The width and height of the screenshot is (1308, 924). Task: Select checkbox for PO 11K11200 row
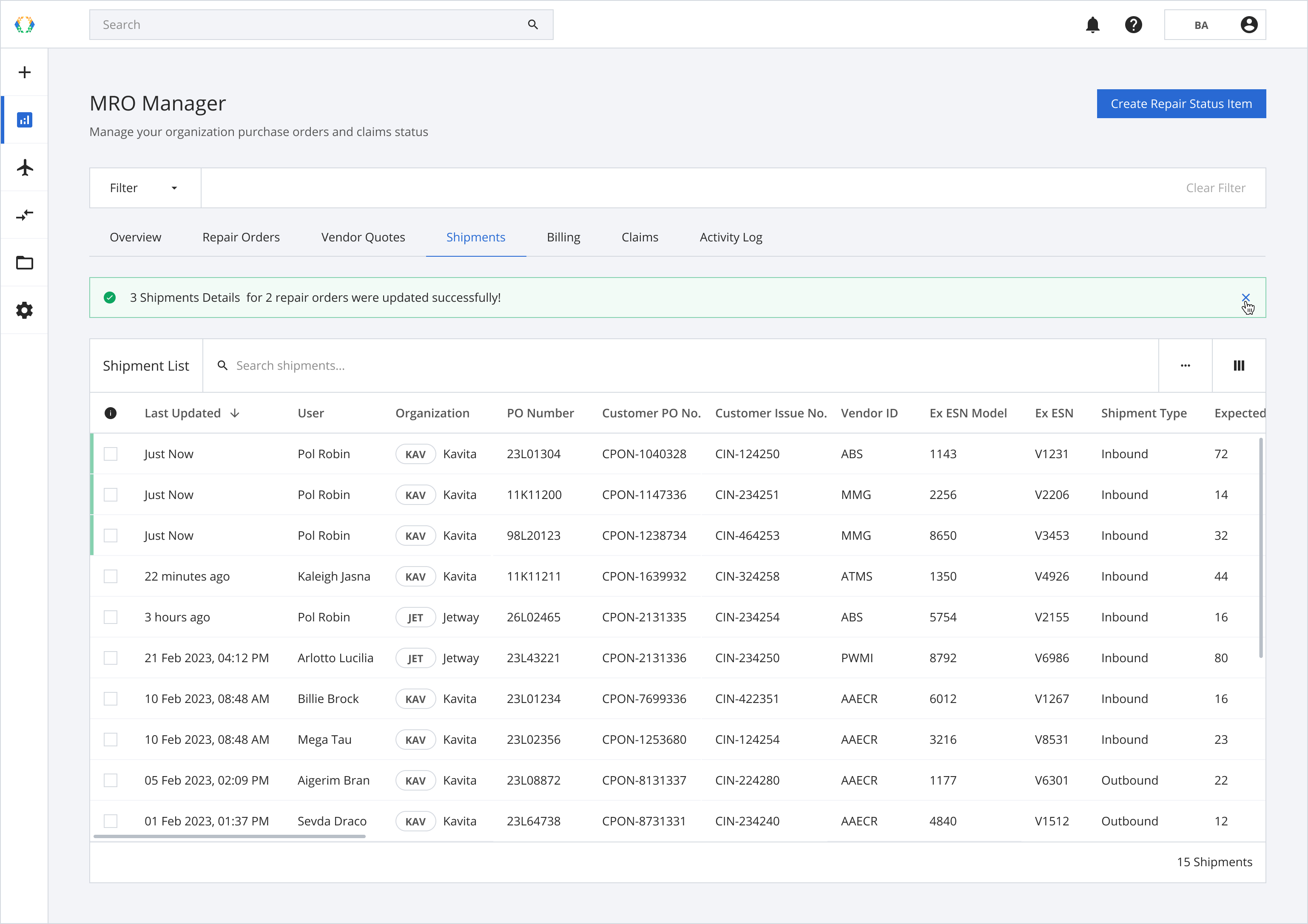click(111, 495)
